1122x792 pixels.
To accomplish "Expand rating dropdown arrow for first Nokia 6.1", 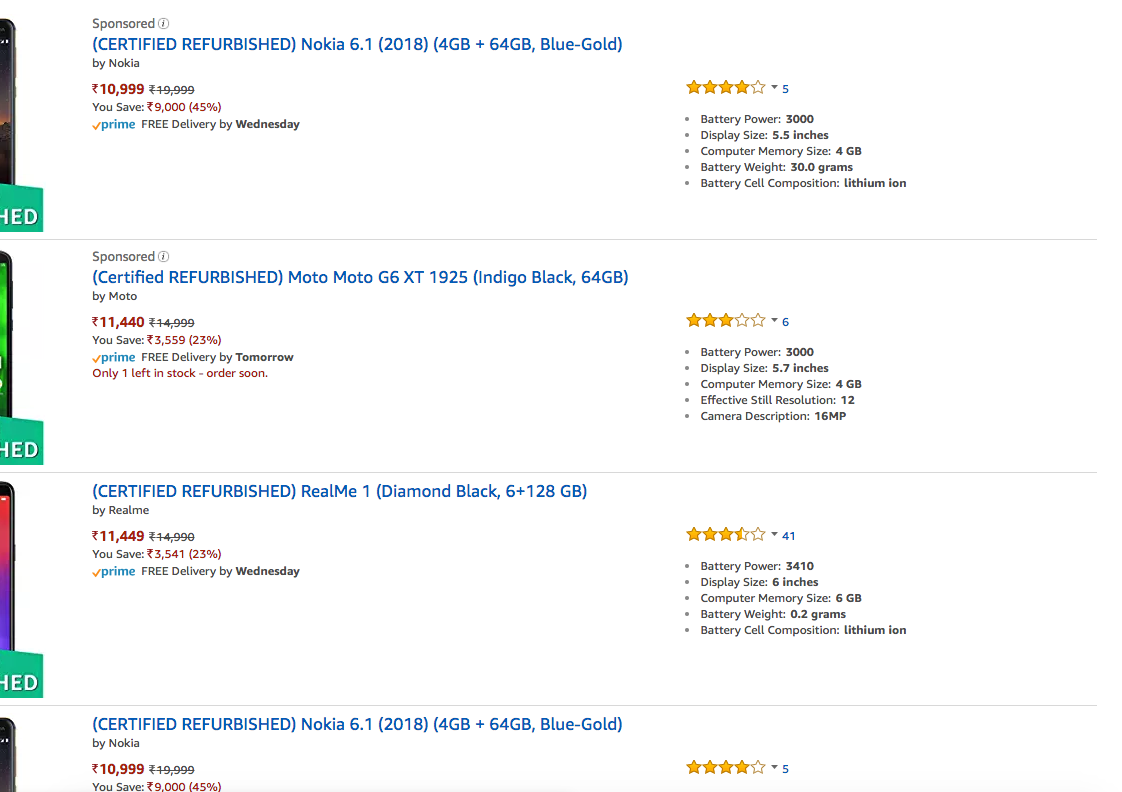I will [774, 88].
